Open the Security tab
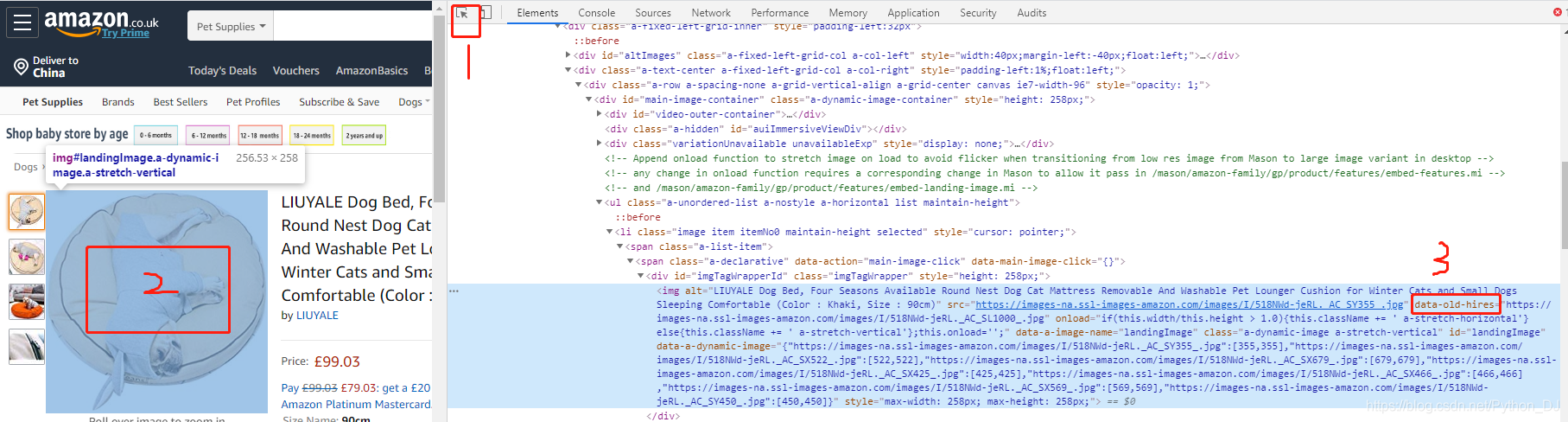Screen dimensions: 1568x422 pyautogui.click(x=978, y=13)
